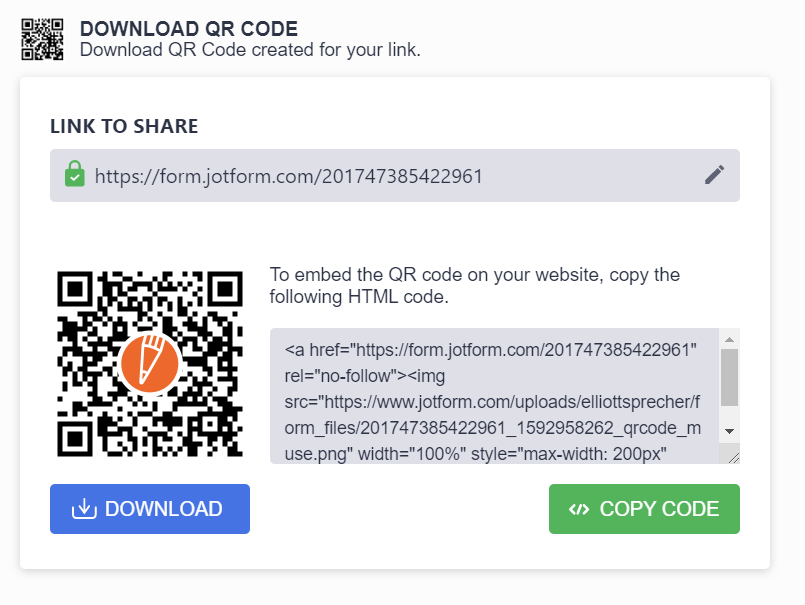
Task: Edit the share link with the pencil icon
Action: tap(714, 176)
